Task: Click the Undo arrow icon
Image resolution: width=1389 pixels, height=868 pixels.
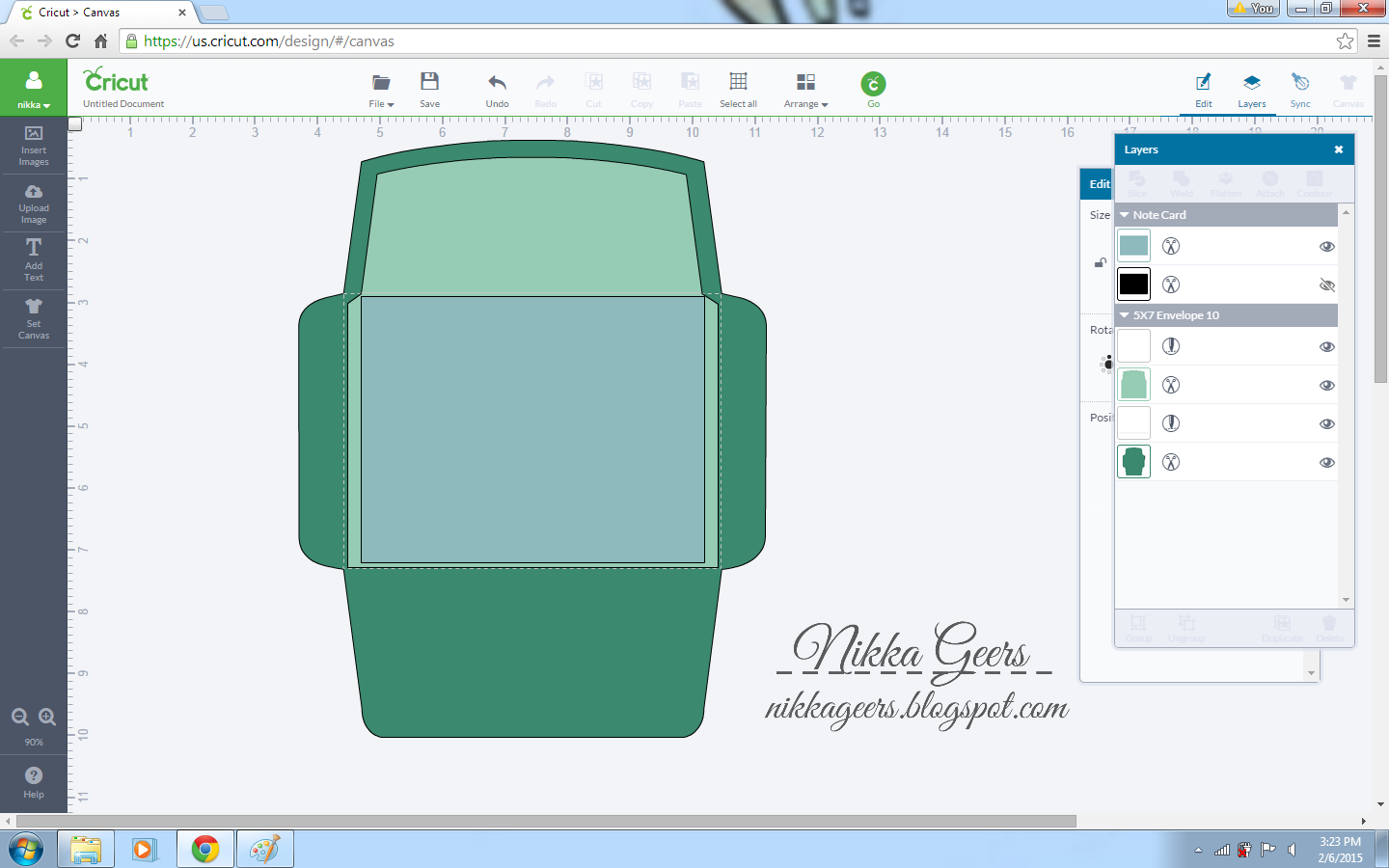Action: (x=497, y=83)
